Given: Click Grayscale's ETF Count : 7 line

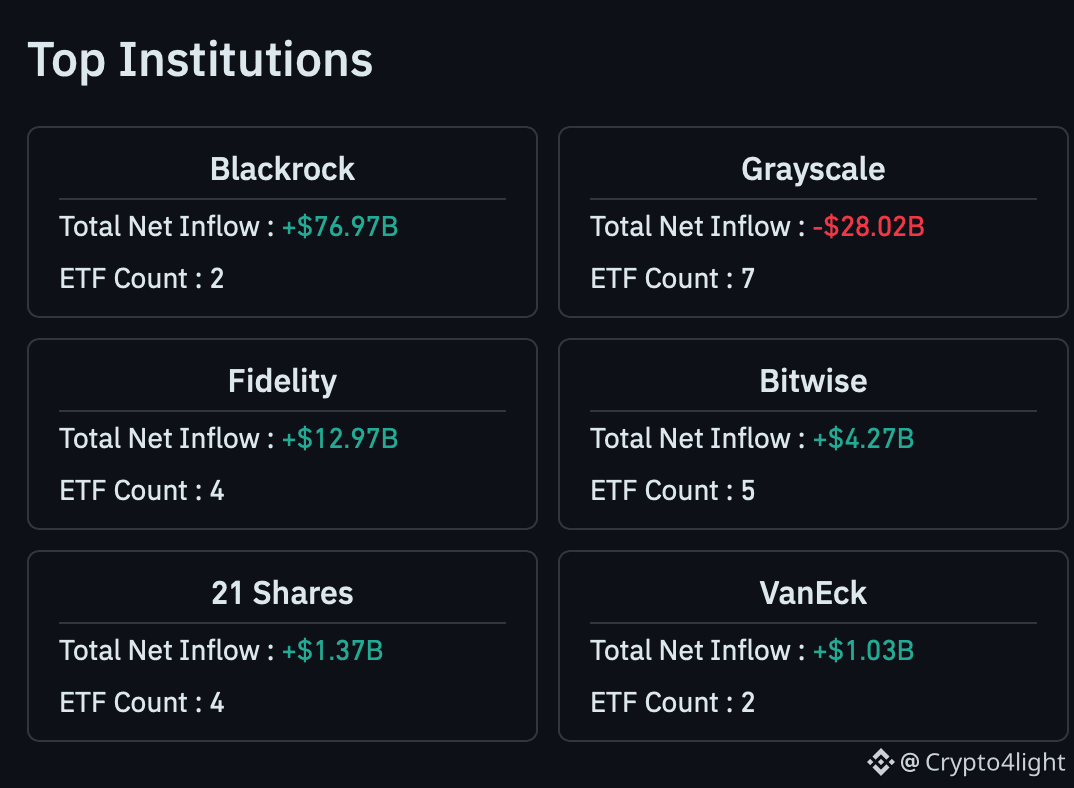Looking at the screenshot, I should (x=673, y=279).
